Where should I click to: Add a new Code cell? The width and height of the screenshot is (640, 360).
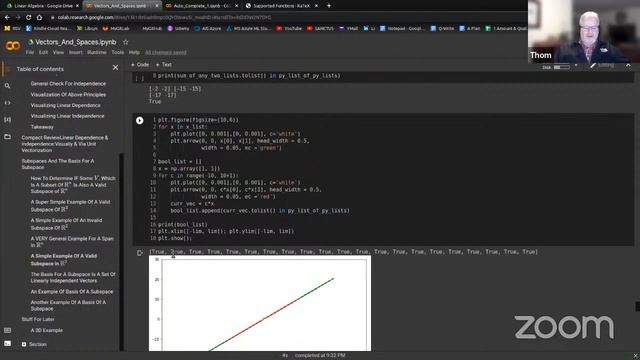point(140,64)
